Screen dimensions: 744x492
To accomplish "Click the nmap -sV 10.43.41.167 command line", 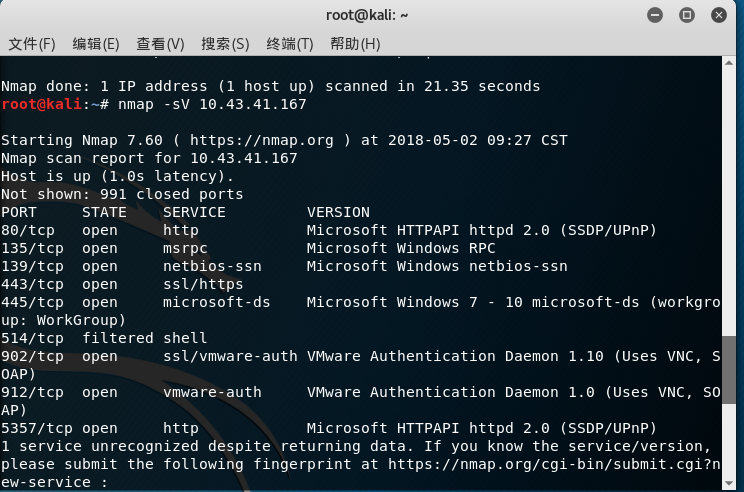I will (212, 104).
